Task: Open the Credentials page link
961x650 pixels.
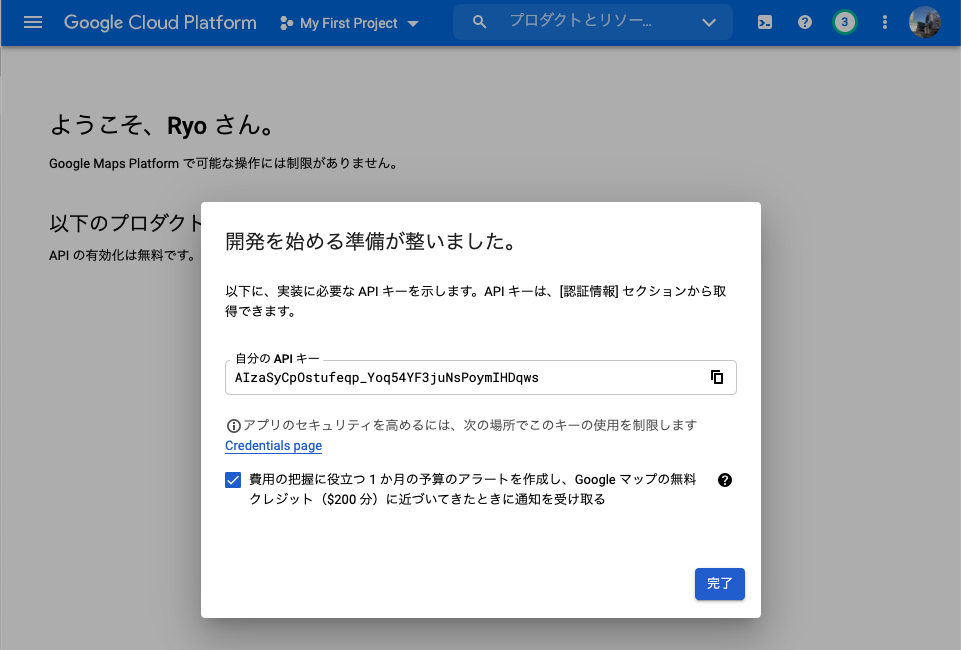Action: 273,446
